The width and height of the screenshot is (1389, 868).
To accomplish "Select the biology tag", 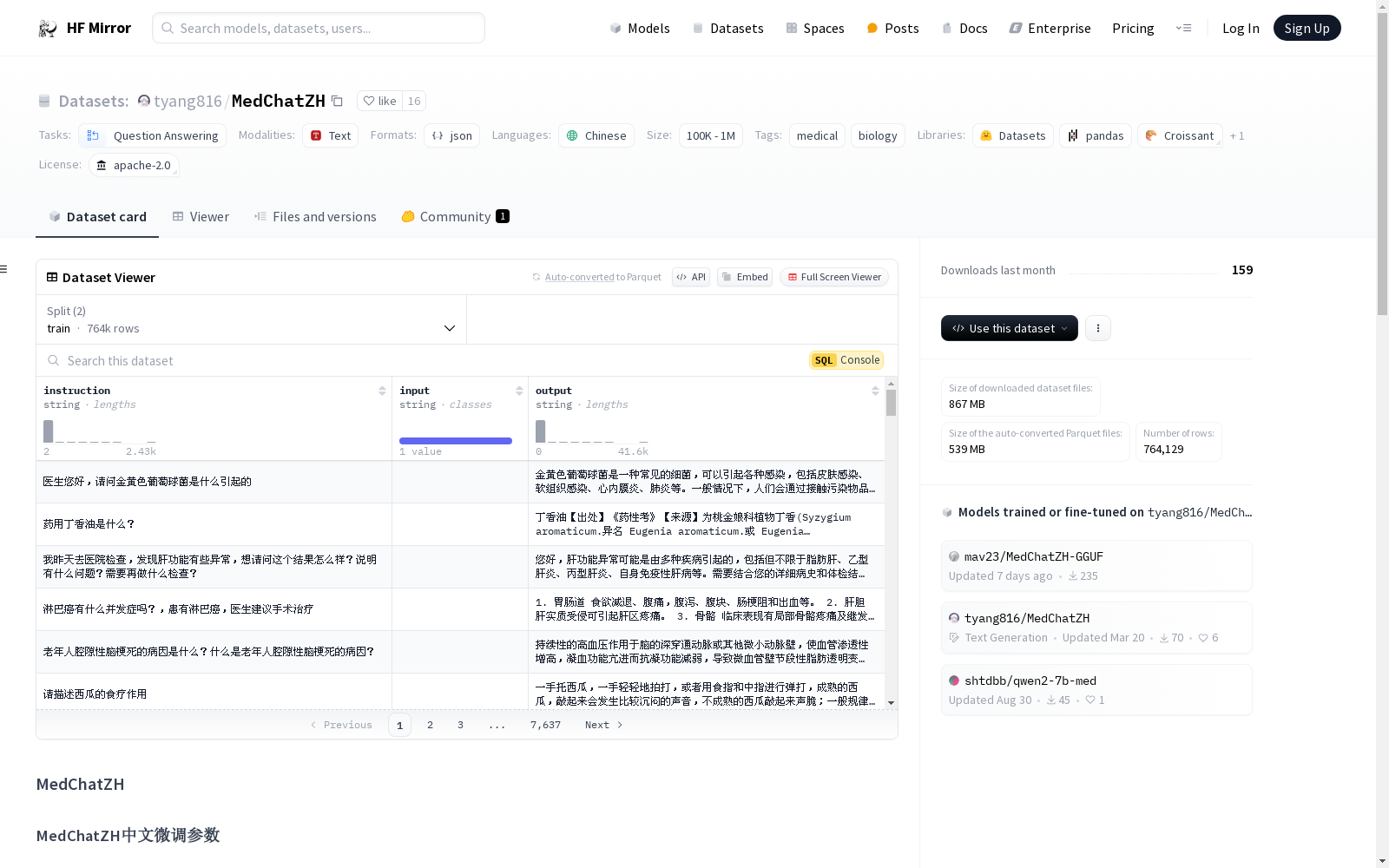I will (x=878, y=135).
